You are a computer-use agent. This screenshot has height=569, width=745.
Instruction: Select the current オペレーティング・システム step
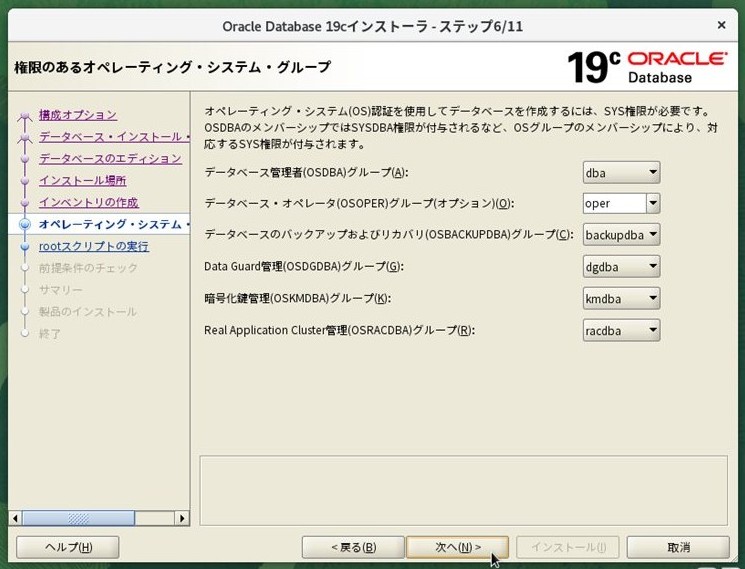[x=114, y=224]
